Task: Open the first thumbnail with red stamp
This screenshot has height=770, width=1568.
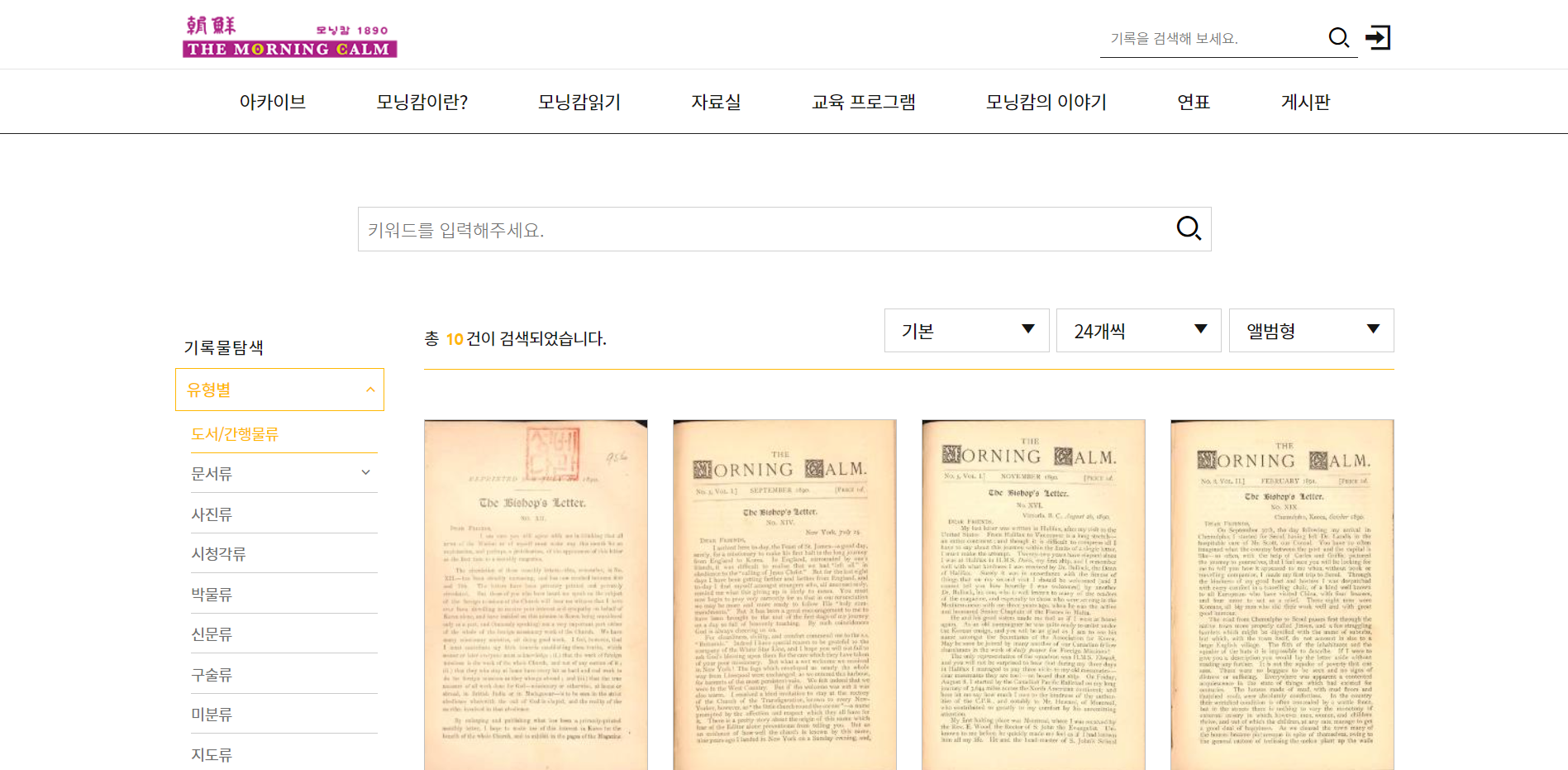Action: click(x=536, y=594)
